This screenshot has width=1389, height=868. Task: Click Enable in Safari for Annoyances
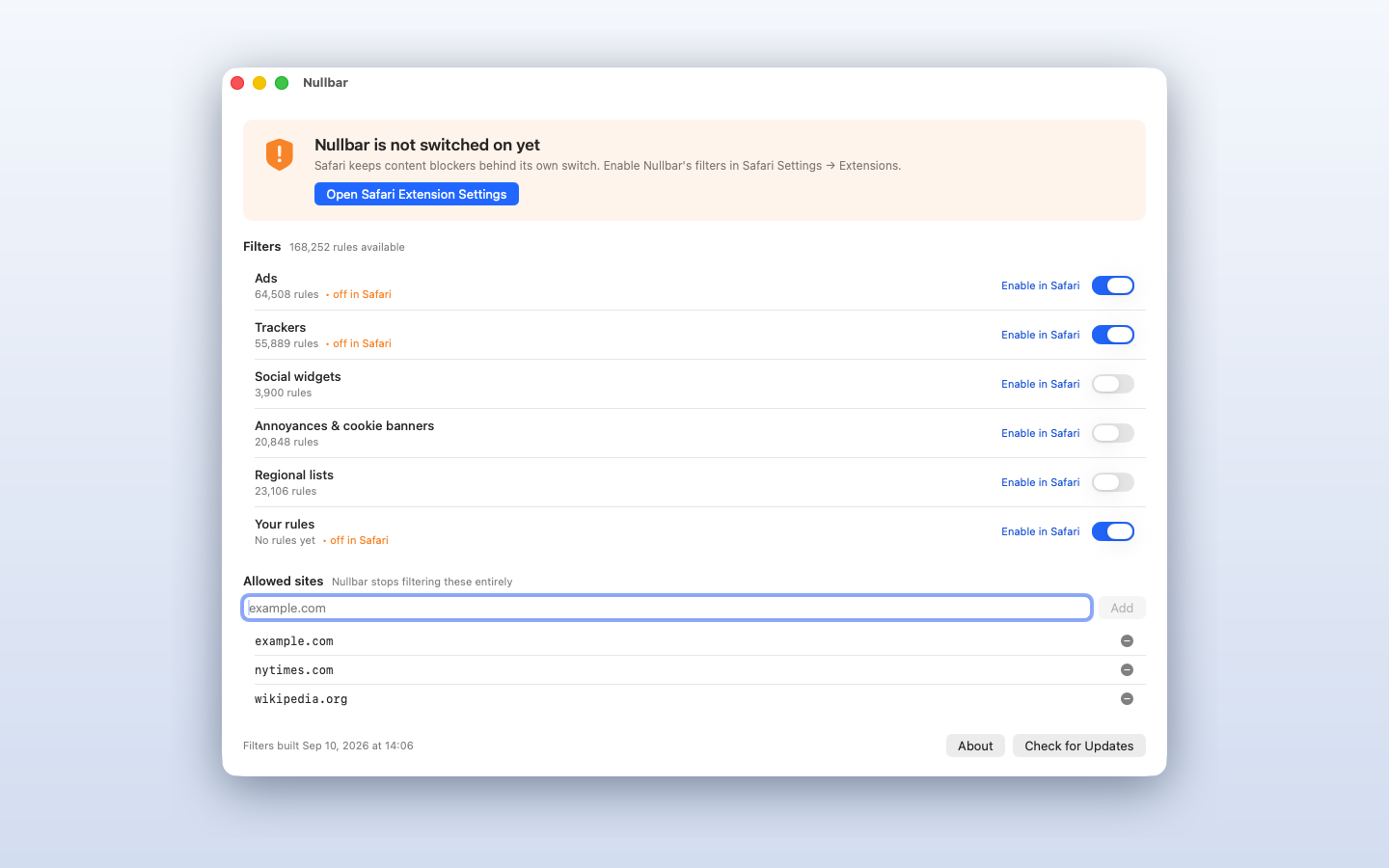[x=1041, y=433]
